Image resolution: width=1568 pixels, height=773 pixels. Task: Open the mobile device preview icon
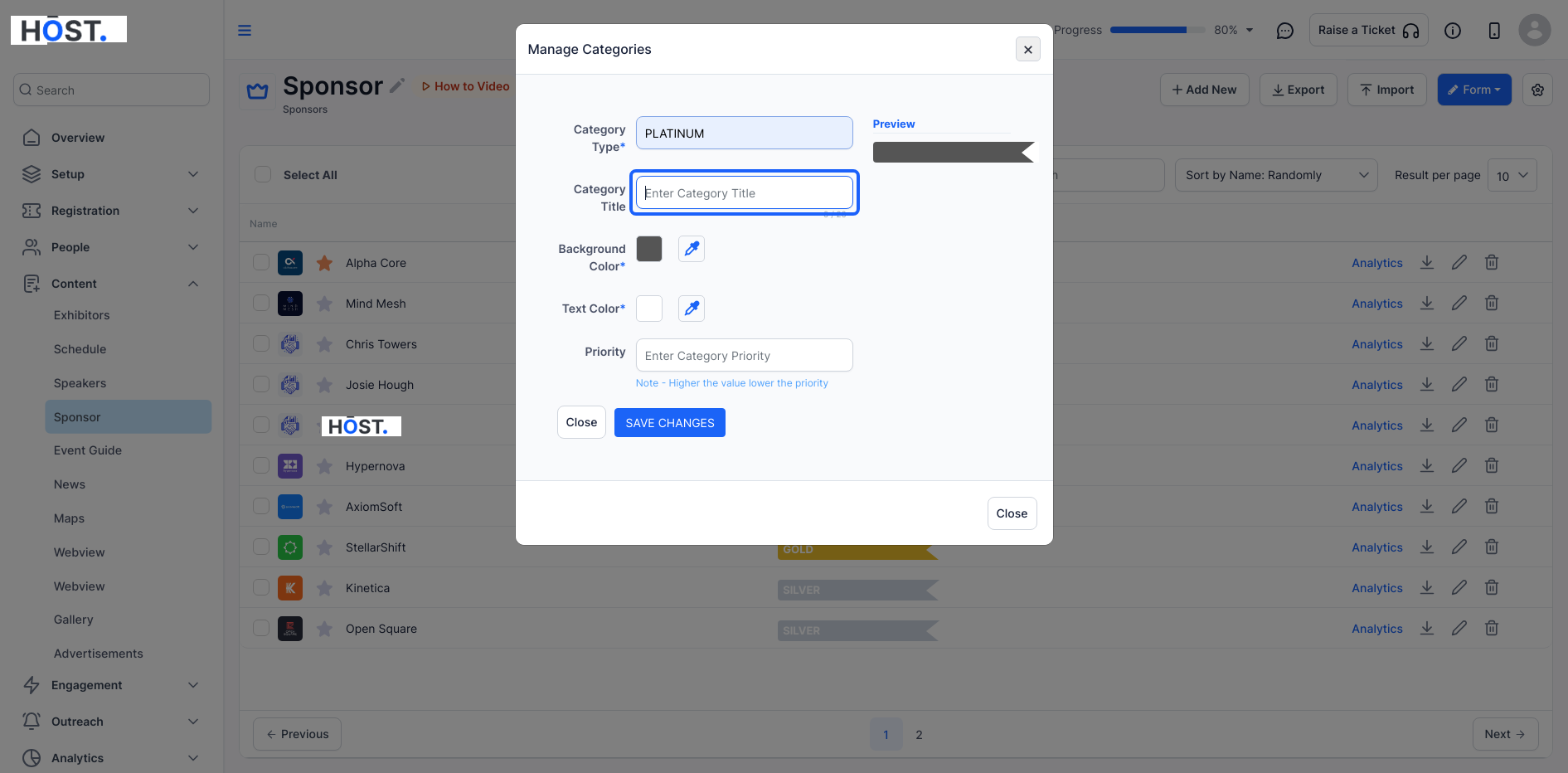click(1494, 31)
